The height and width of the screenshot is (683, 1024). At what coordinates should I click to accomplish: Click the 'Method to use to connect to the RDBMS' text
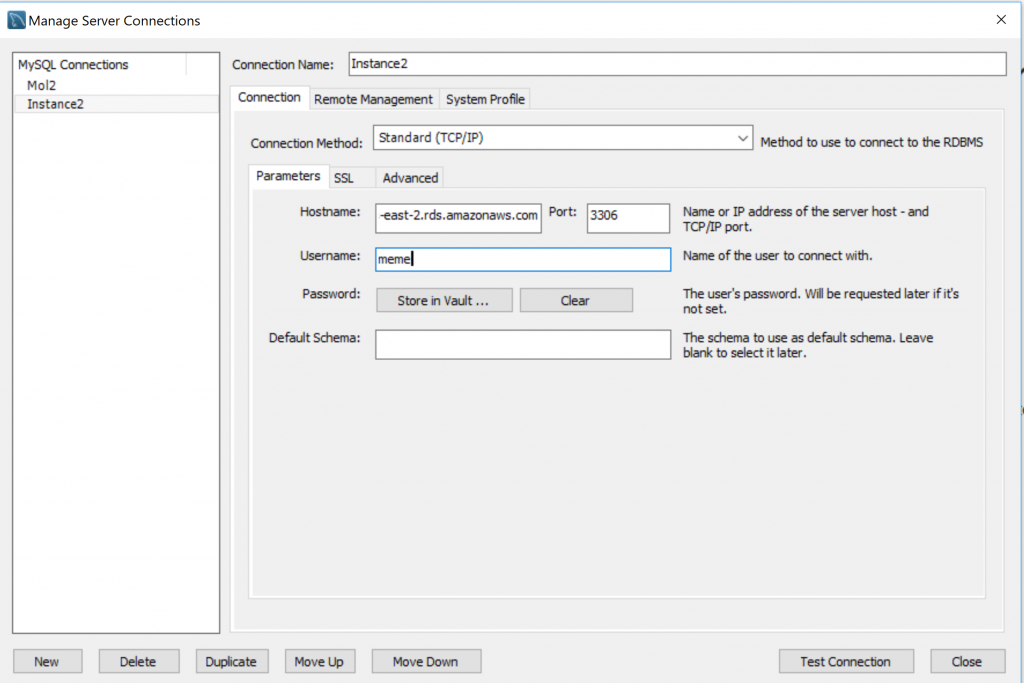pyautogui.click(x=871, y=142)
